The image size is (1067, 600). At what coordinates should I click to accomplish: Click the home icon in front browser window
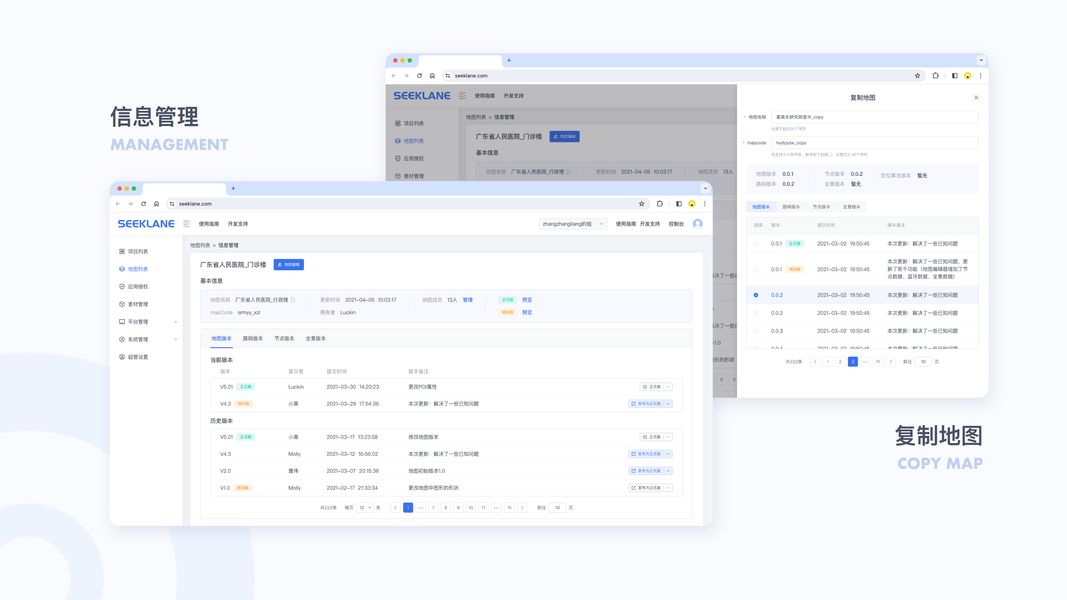157,203
